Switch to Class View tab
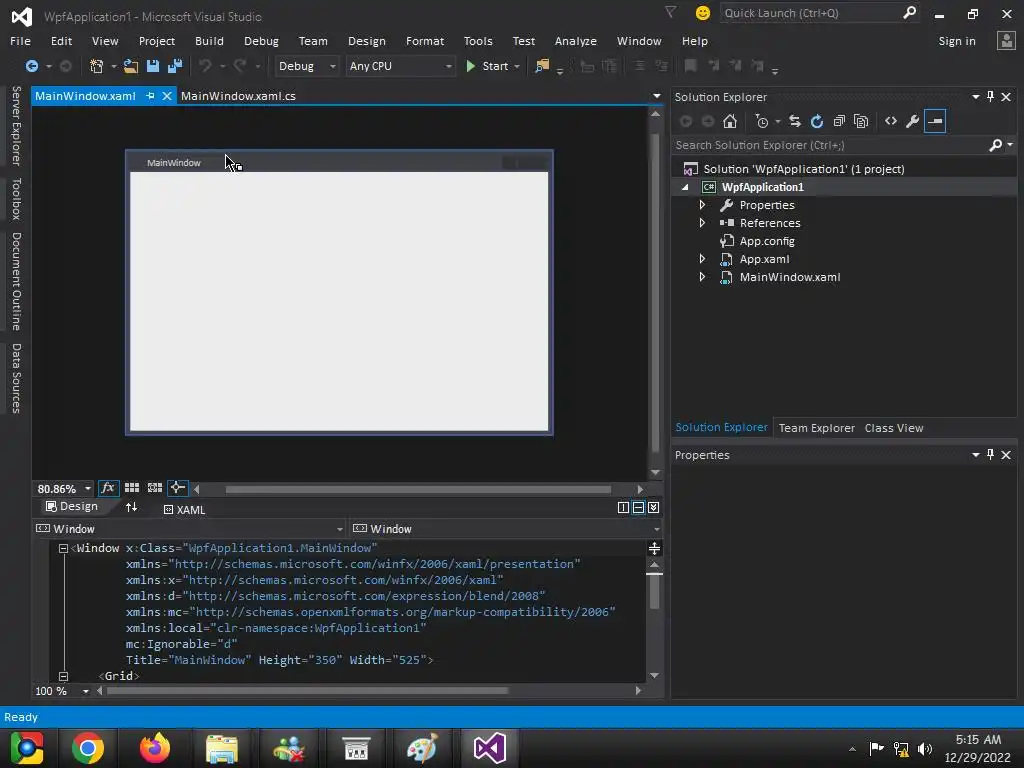This screenshot has height=768, width=1024. (x=893, y=428)
